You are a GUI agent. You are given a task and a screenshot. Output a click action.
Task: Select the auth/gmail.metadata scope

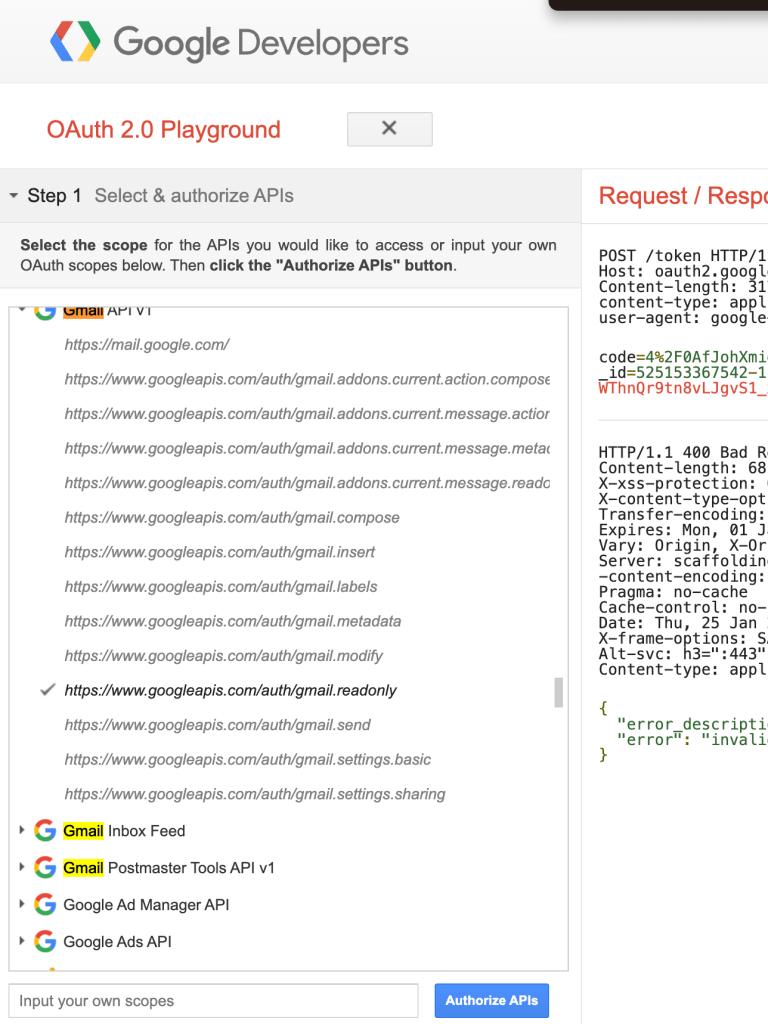tap(232, 622)
